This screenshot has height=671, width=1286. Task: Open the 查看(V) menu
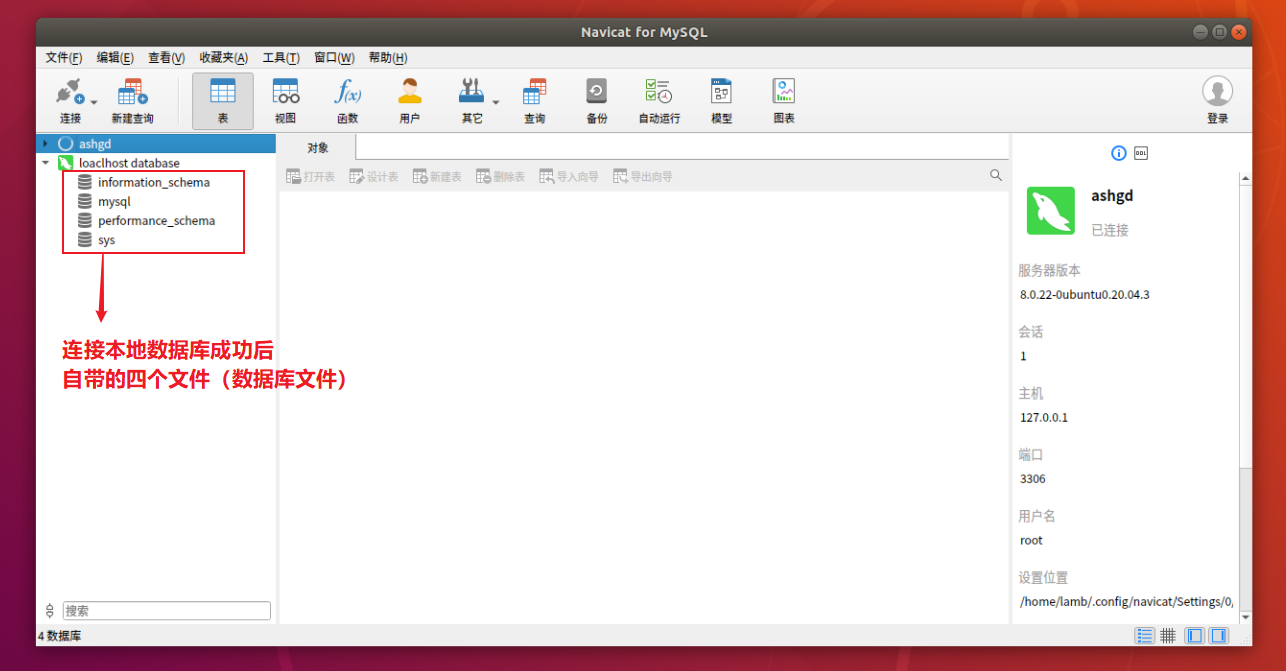tap(166, 58)
